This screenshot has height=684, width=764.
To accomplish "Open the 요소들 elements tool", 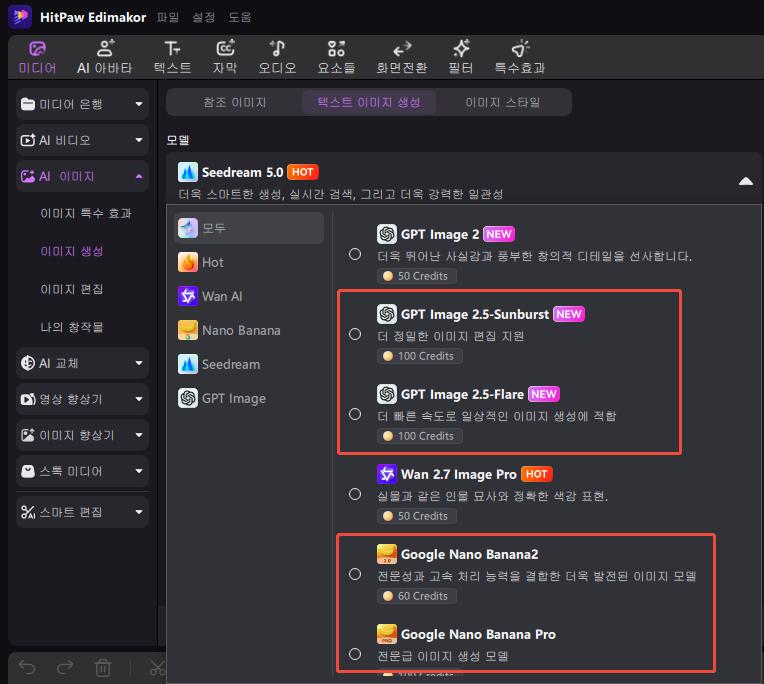I will coord(336,57).
